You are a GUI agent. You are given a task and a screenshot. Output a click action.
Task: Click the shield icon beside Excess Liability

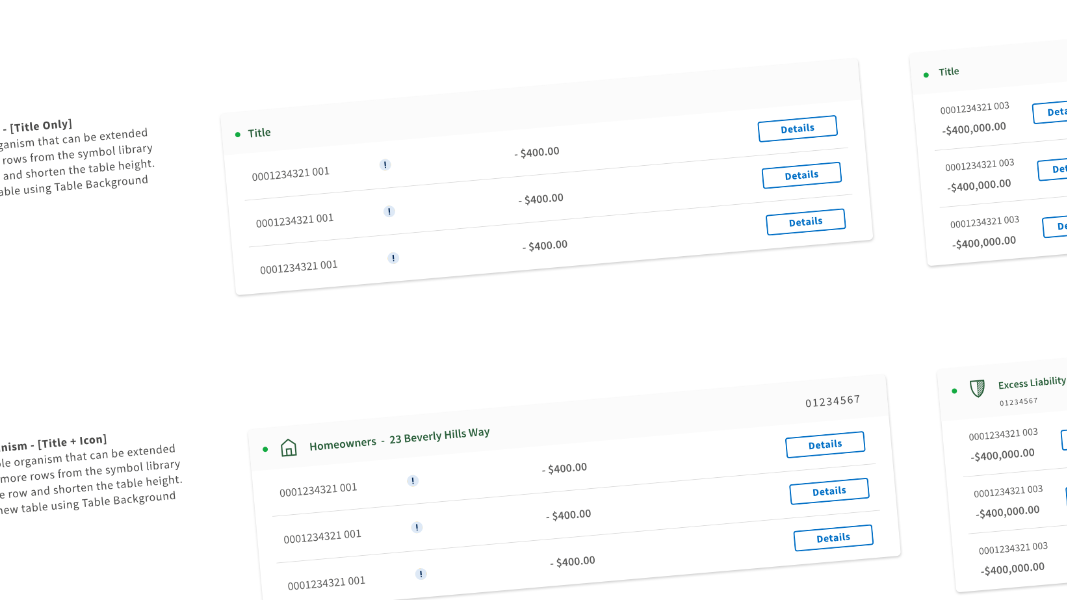point(977,388)
